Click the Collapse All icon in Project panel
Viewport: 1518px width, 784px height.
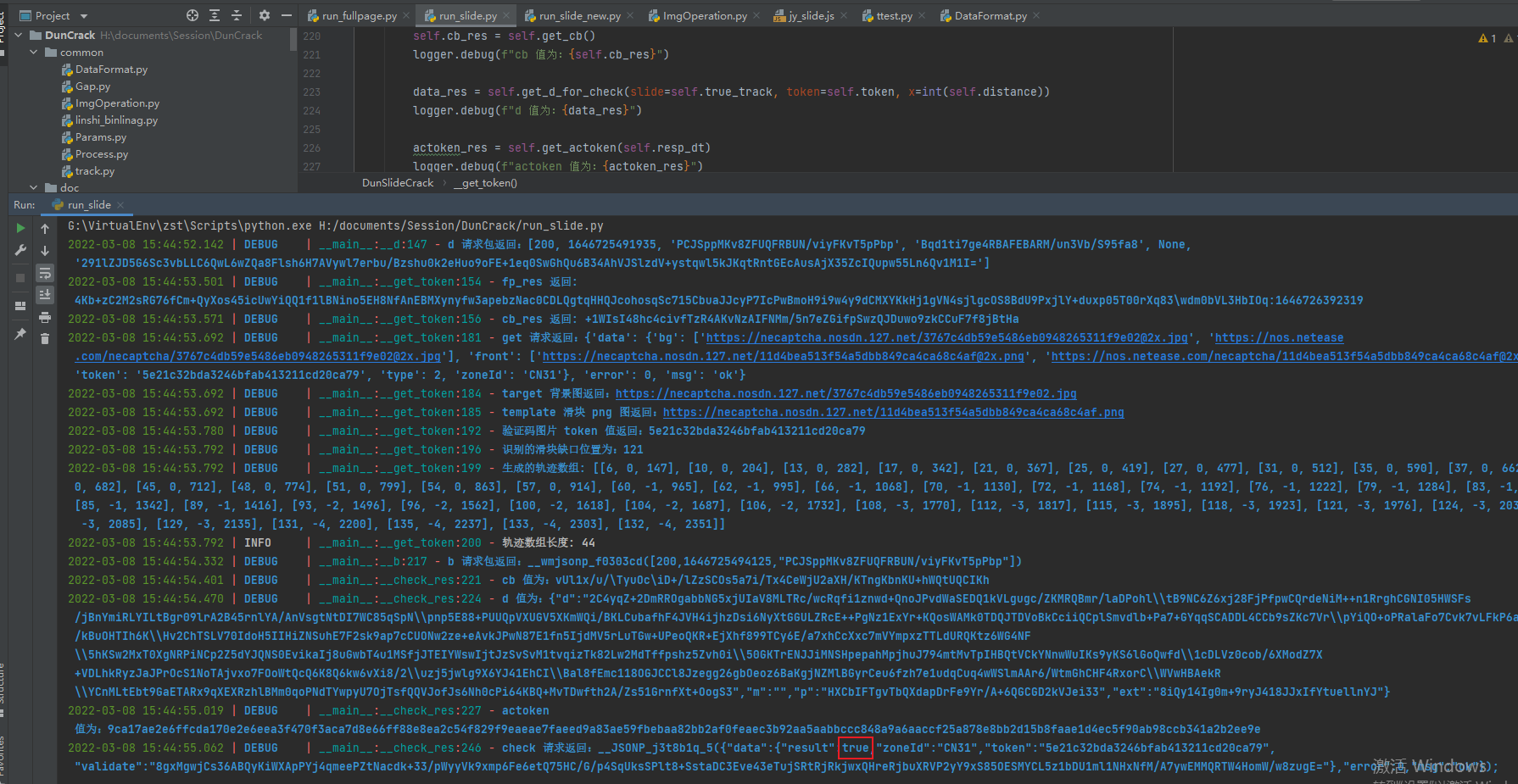pos(237,15)
